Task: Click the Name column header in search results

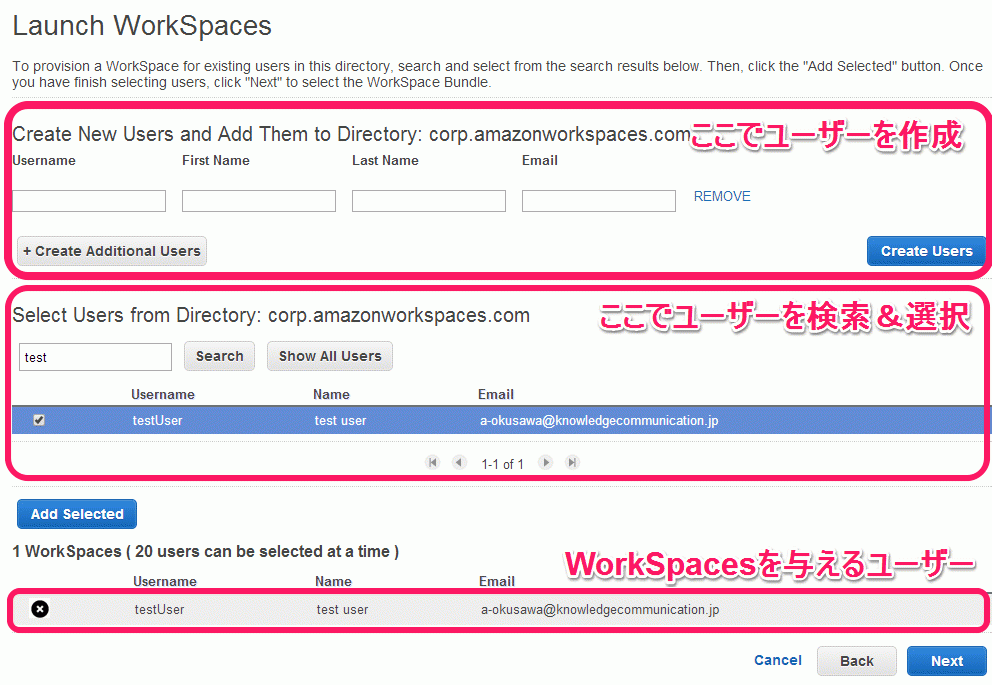Action: click(331, 395)
